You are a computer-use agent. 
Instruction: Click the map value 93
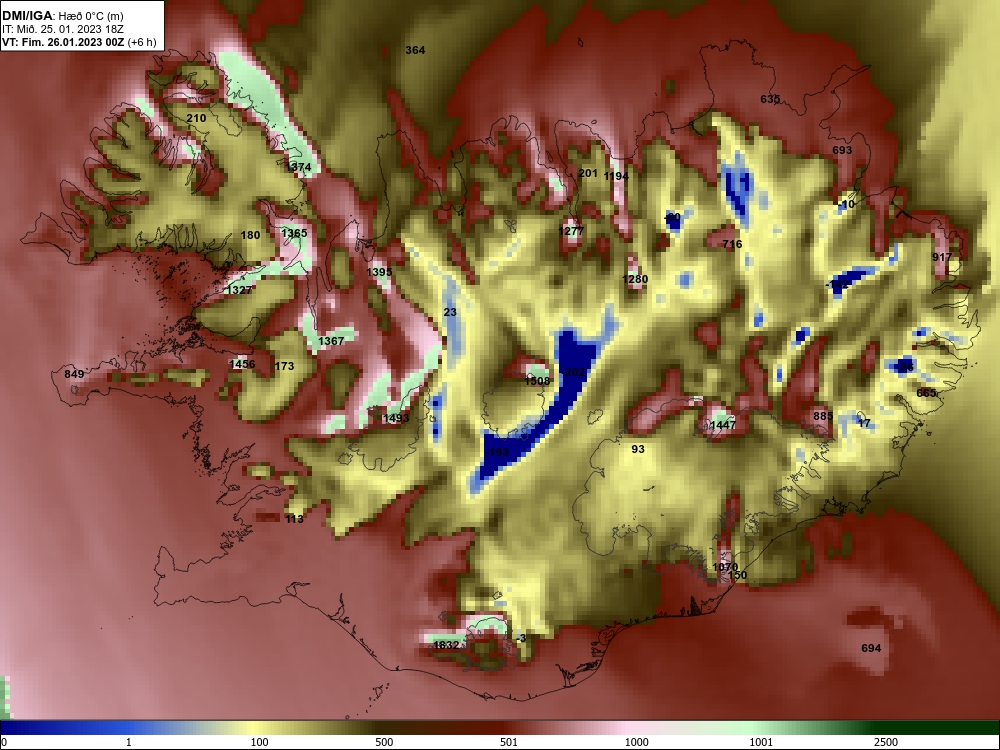[x=638, y=450]
